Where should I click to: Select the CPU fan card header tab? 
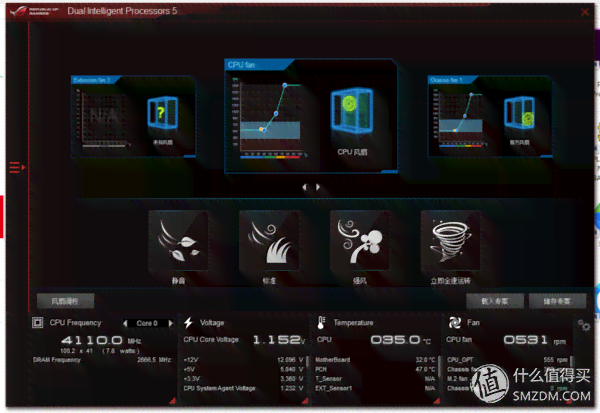257,65
